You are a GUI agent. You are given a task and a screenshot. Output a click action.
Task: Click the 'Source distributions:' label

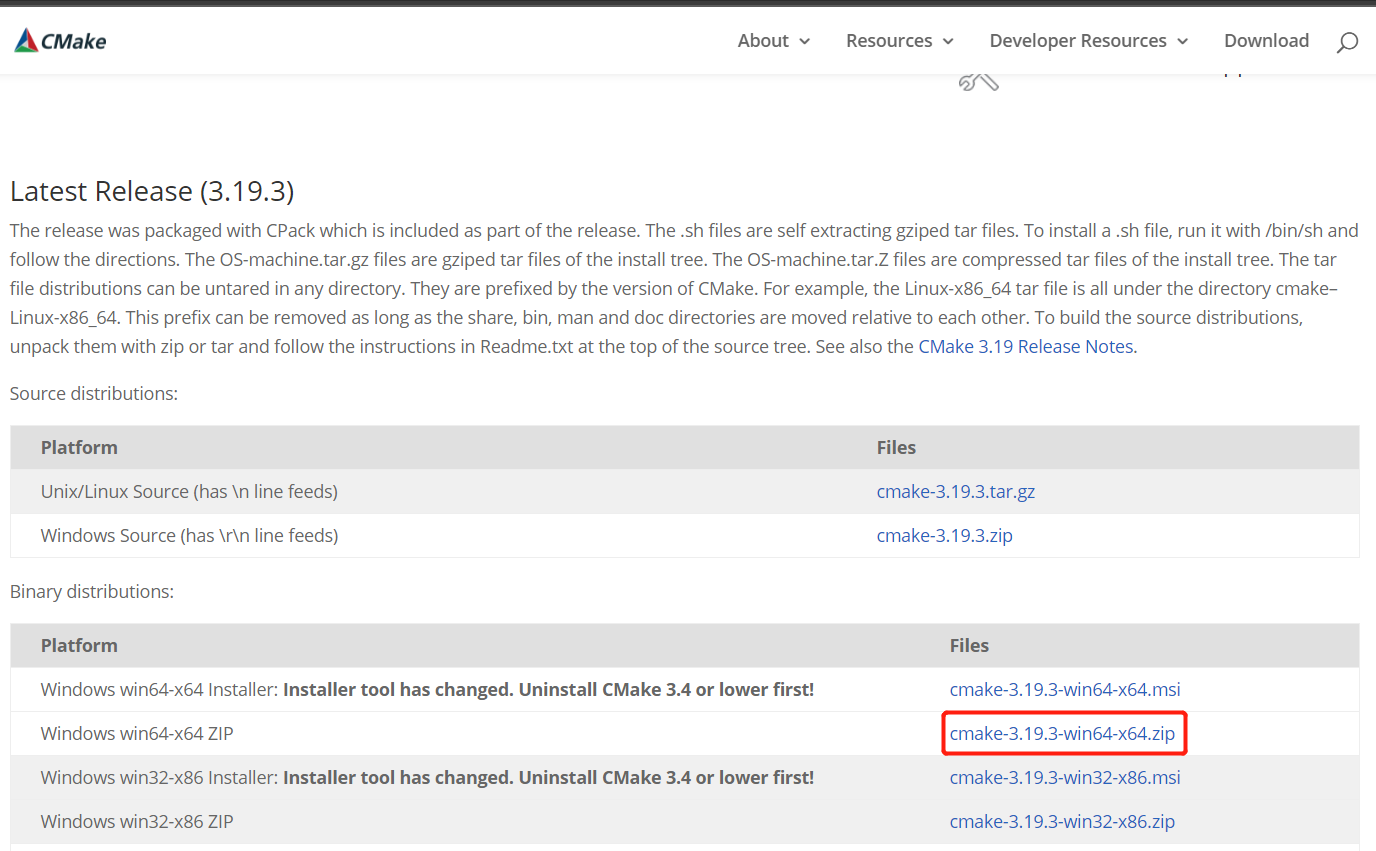click(94, 394)
